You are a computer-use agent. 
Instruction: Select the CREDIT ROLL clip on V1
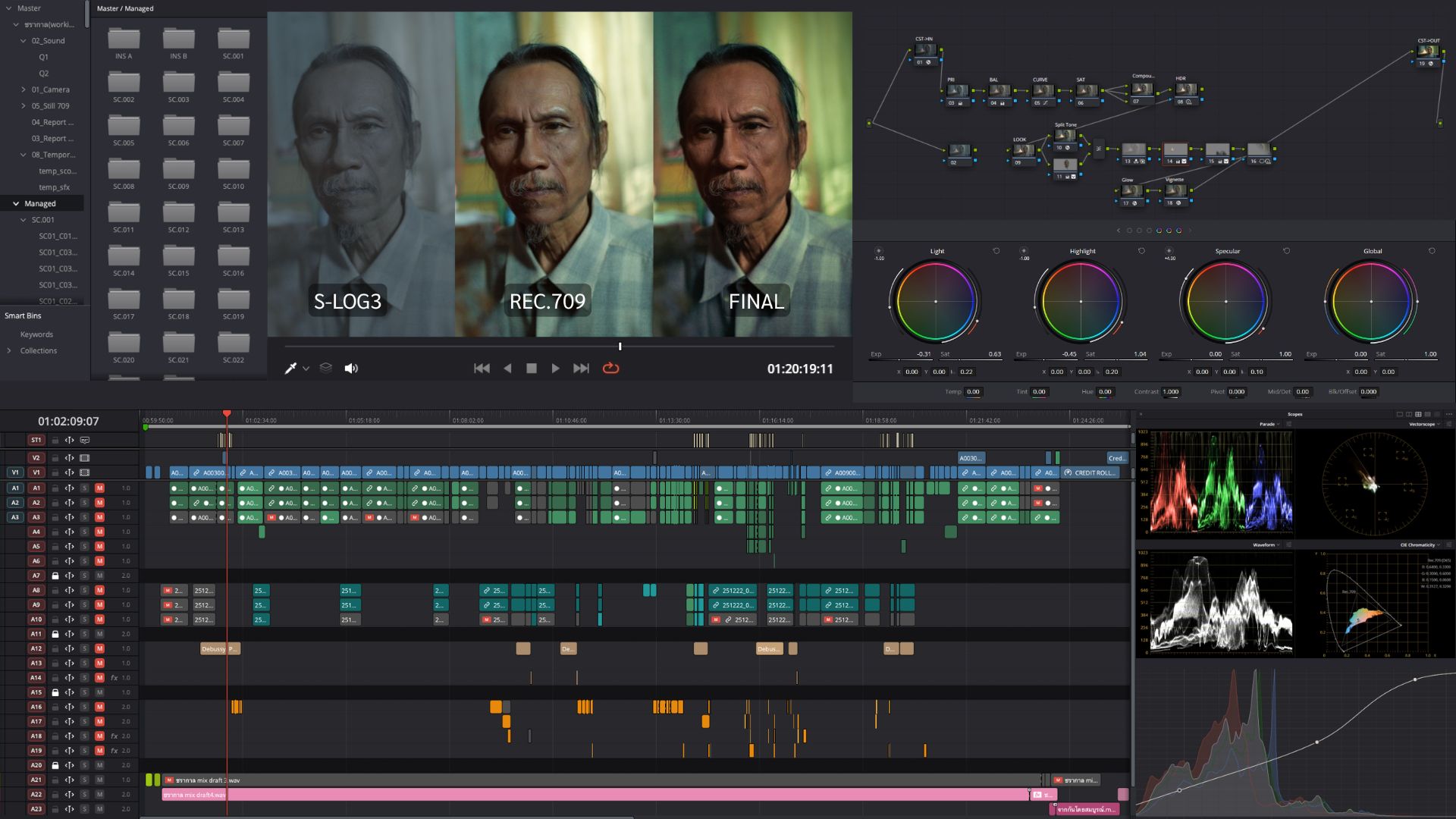click(1093, 472)
